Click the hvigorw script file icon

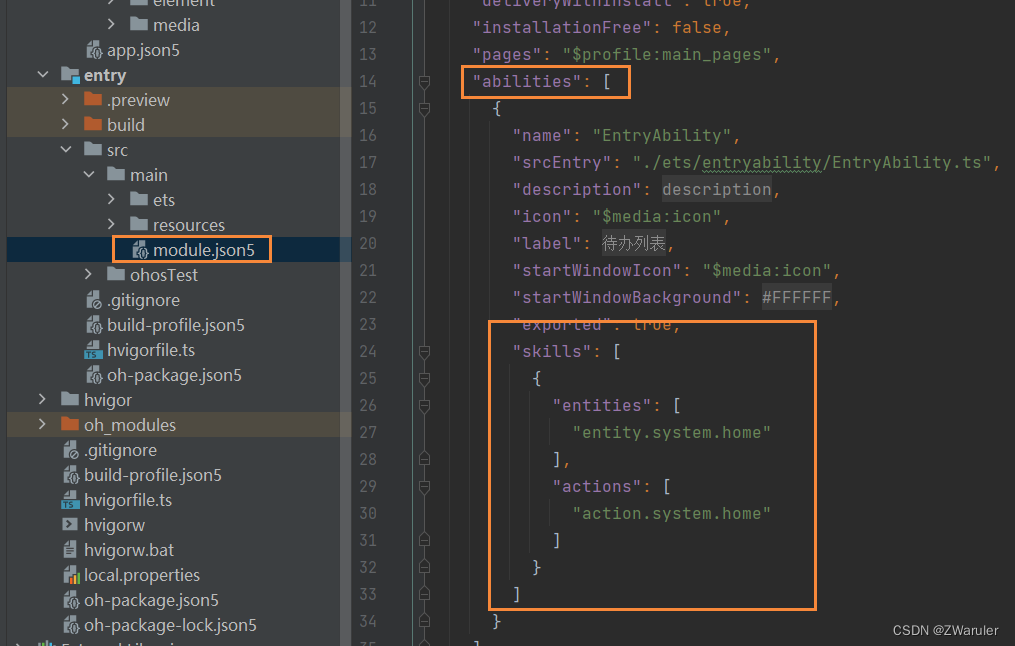click(70, 524)
